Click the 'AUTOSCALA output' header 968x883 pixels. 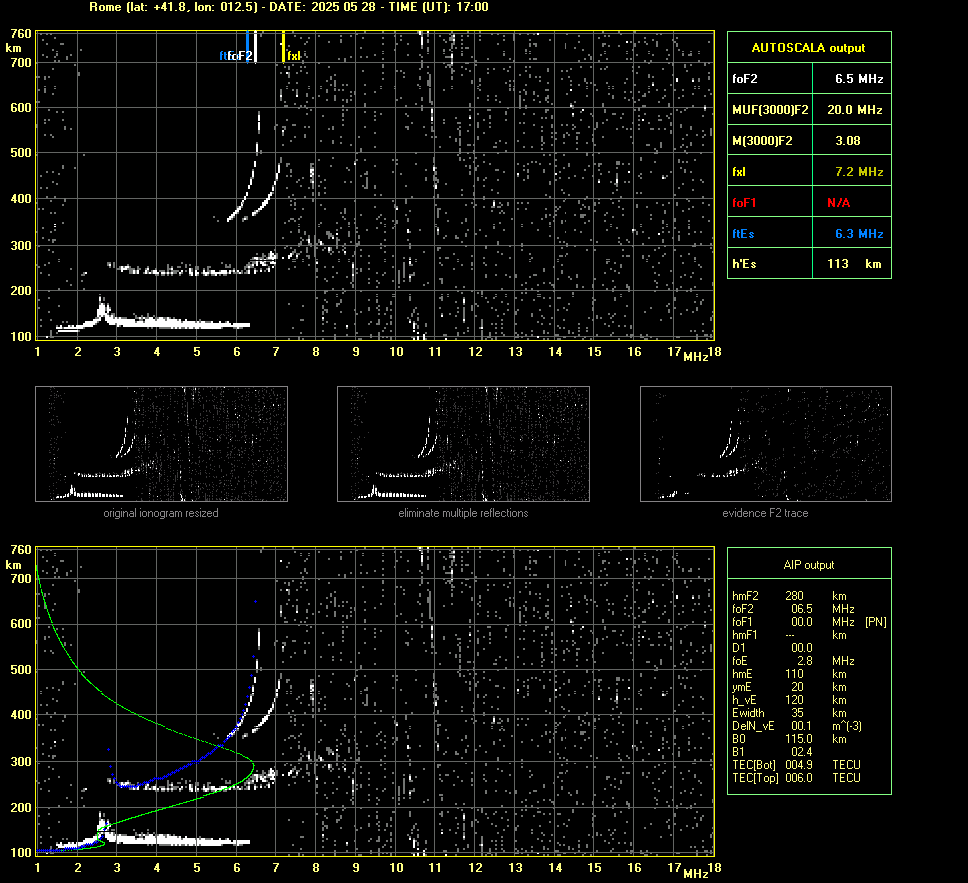click(x=809, y=48)
